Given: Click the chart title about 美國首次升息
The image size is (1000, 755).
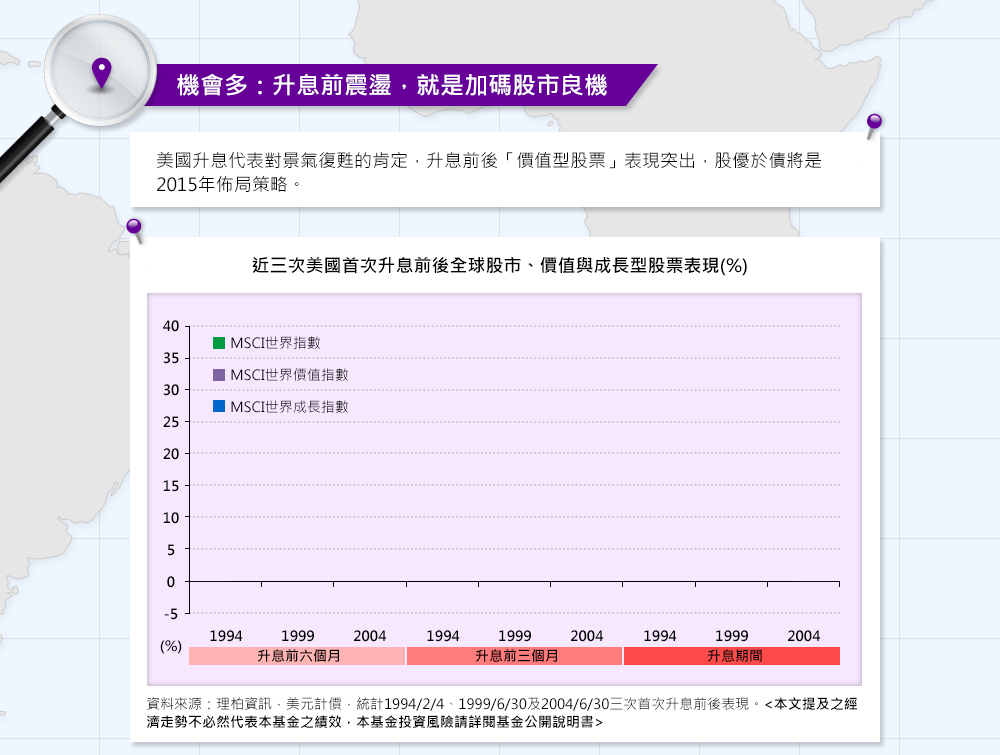Looking at the screenshot, I should 500,266.
